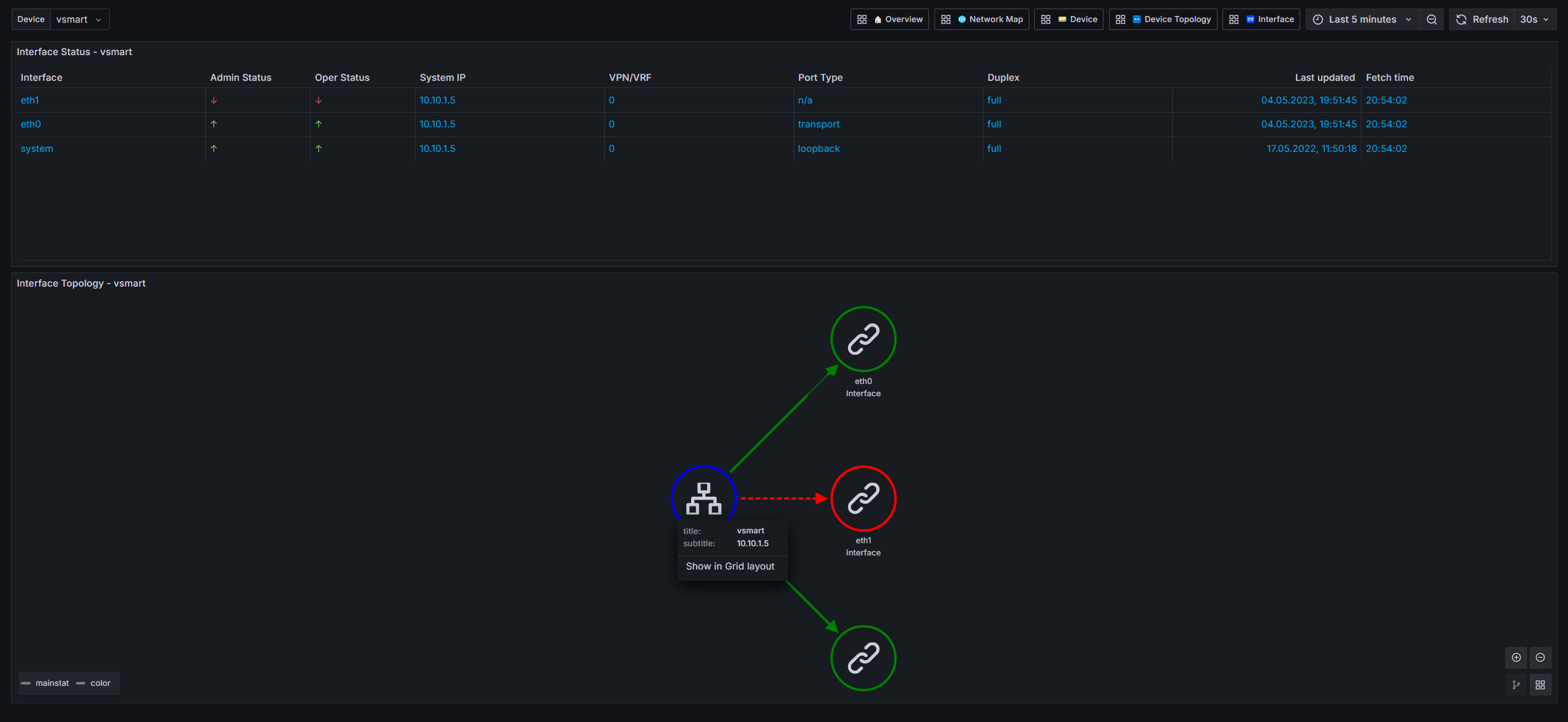Viewport: 1568px width, 722px height.
Task: Sort by the System IP column header
Action: coord(442,78)
